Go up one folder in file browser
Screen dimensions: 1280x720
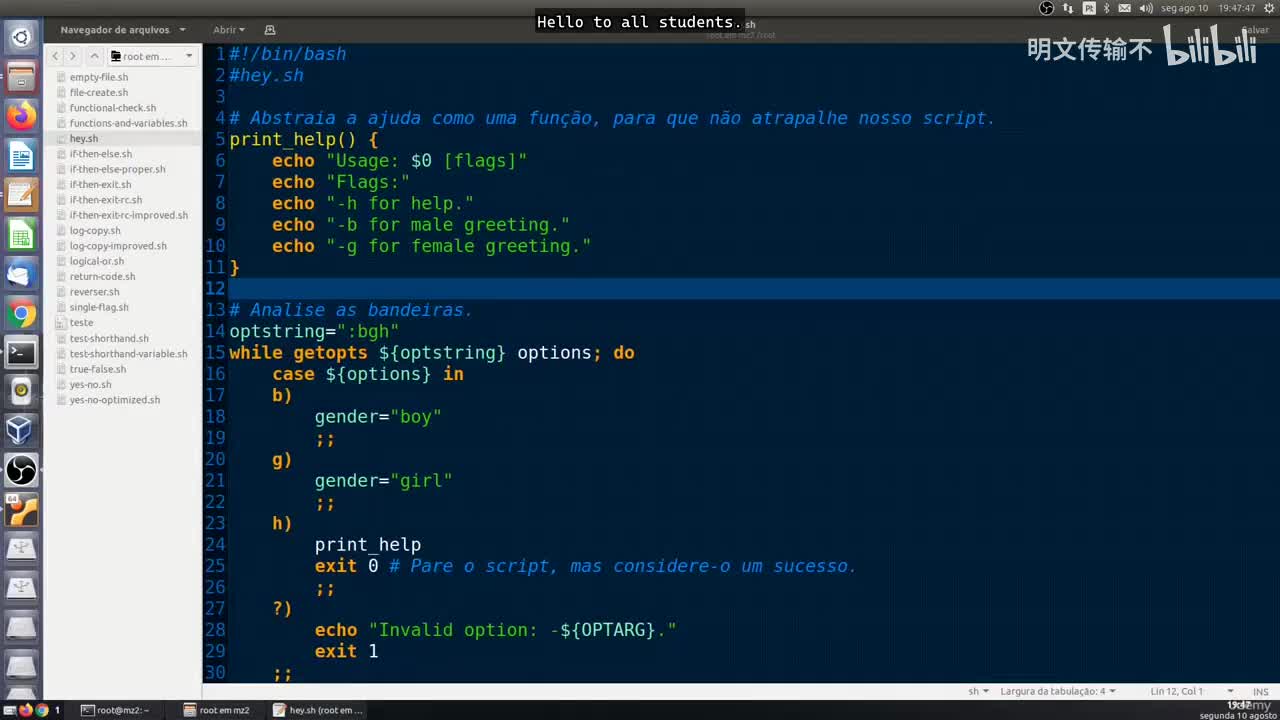pyautogui.click(x=94, y=56)
